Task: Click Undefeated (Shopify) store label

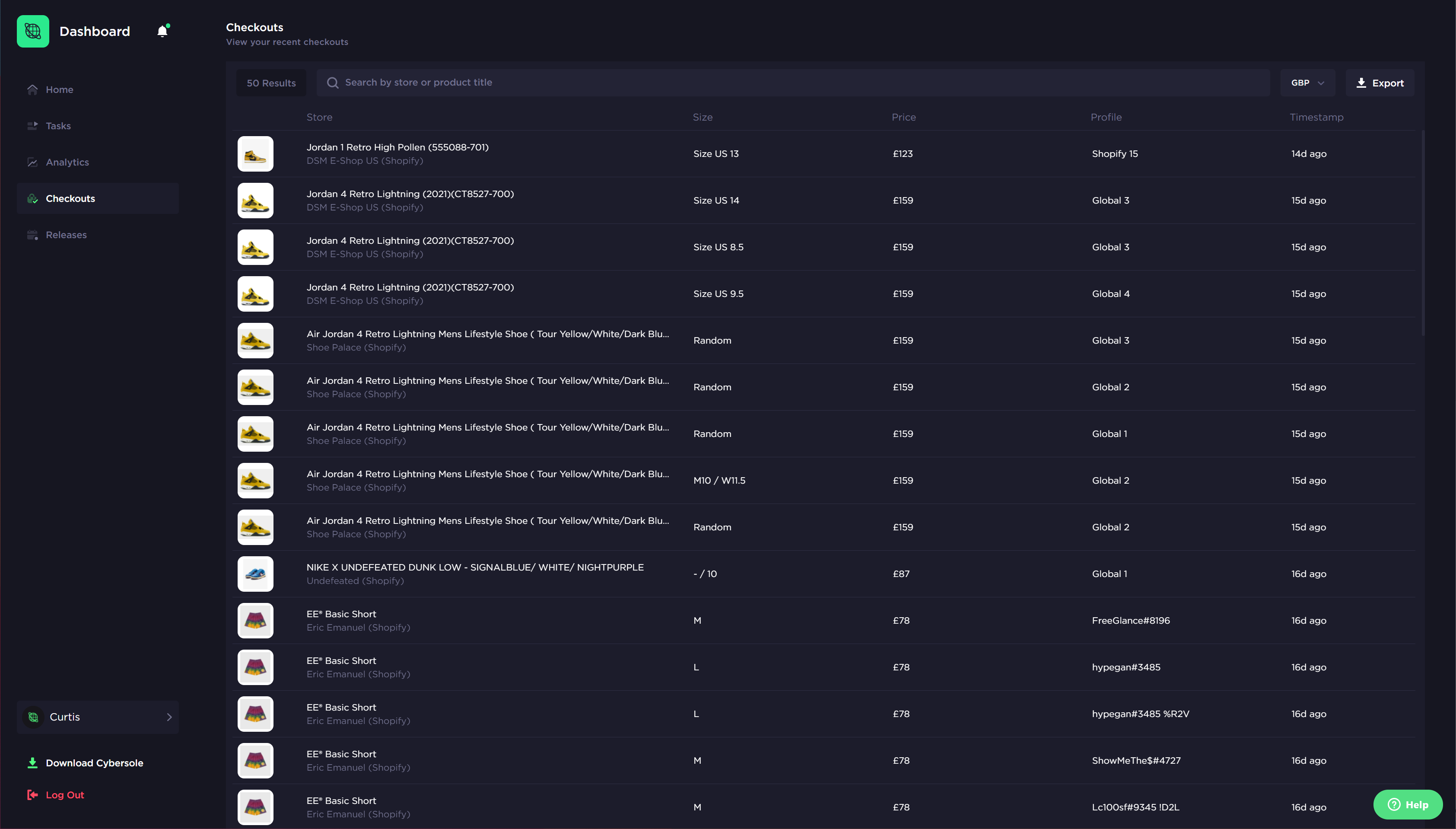Action: (x=355, y=581)
